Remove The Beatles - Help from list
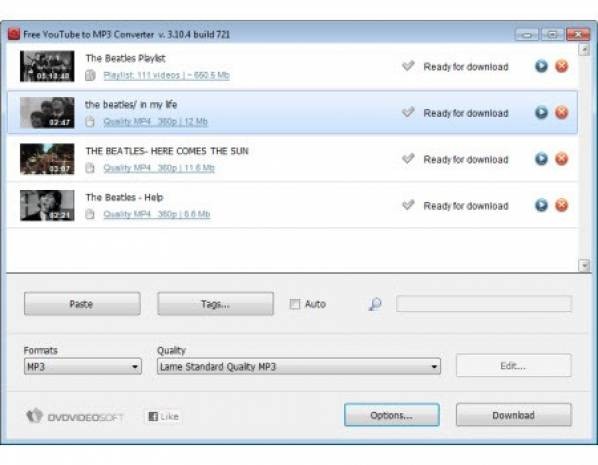This screenshot has height=465, width=598. (561, 206)
